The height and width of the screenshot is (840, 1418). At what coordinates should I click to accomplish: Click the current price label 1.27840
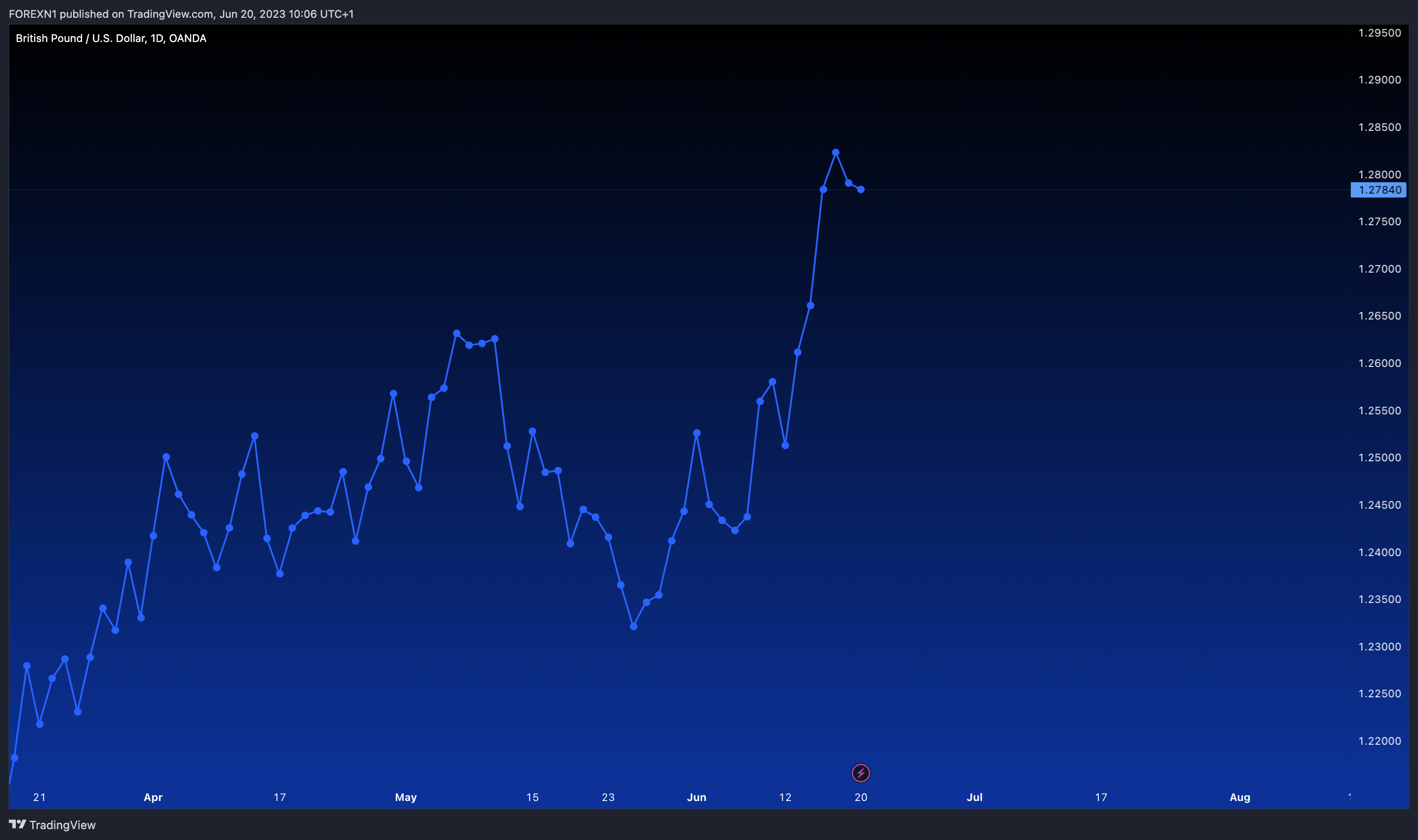click(x=1378, y=190)
